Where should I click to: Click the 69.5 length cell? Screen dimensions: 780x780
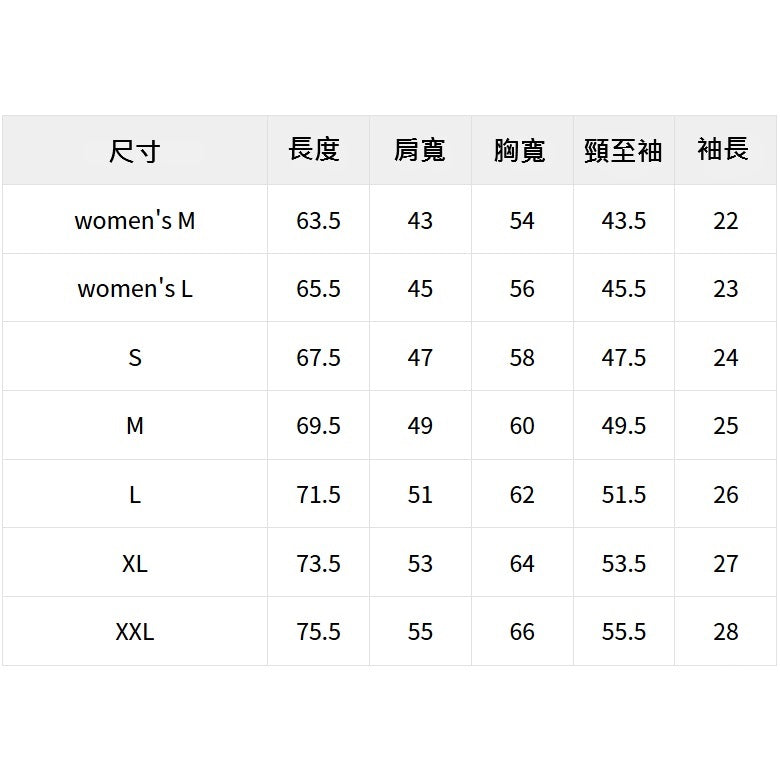click(x=318, y=426)
